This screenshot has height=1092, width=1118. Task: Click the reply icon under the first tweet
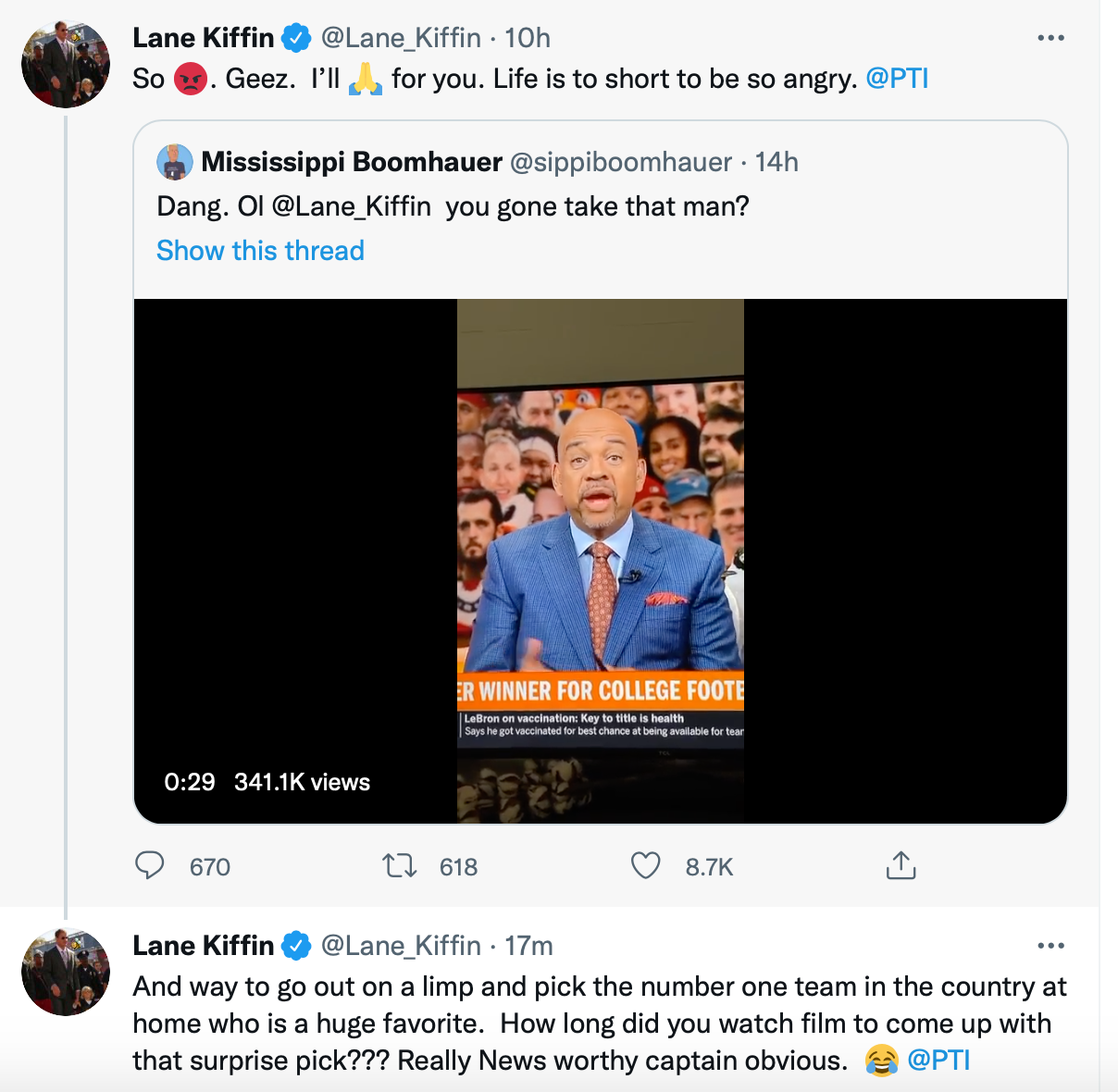point(150,866)
